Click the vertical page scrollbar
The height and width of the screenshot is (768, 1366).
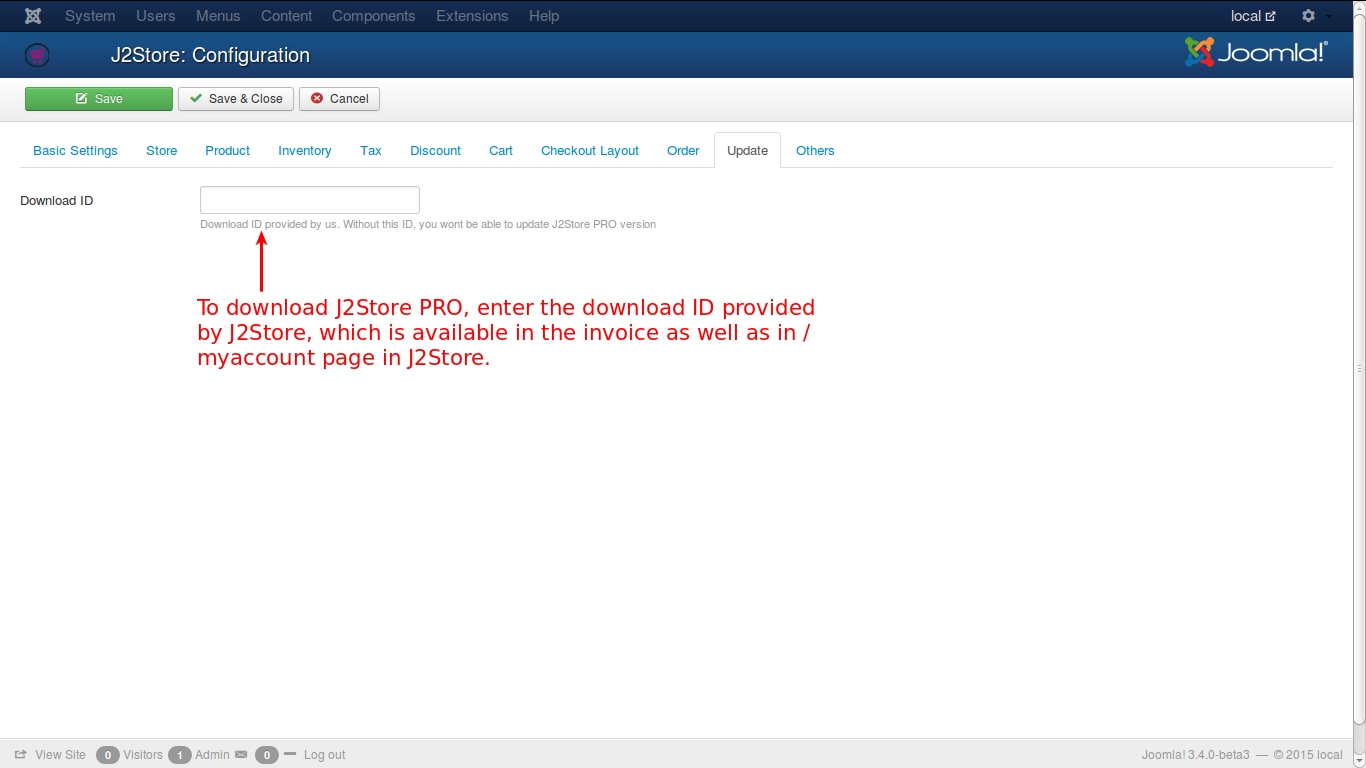coord(1360,370)
